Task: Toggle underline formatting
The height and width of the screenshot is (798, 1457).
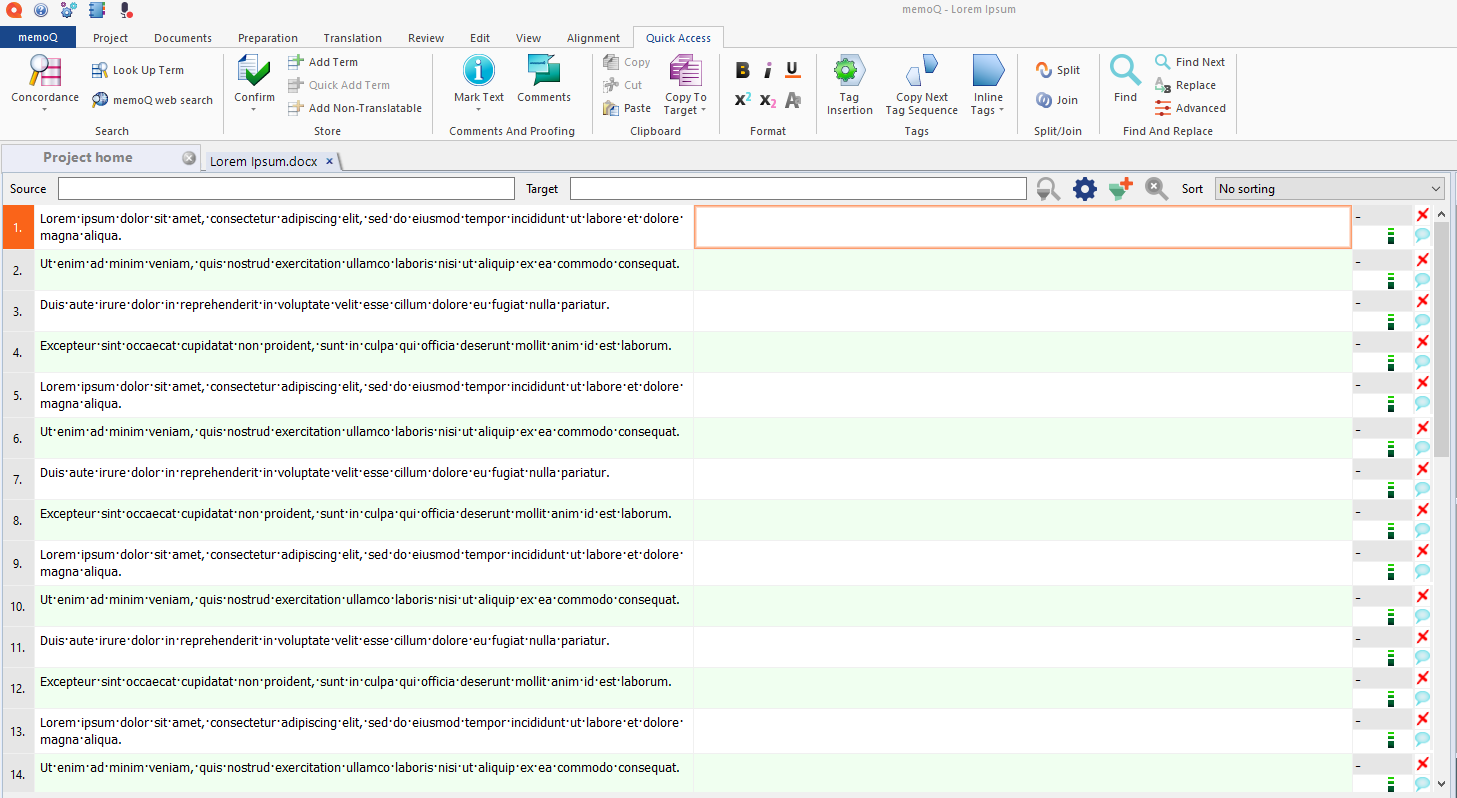Action: (792, 70)
